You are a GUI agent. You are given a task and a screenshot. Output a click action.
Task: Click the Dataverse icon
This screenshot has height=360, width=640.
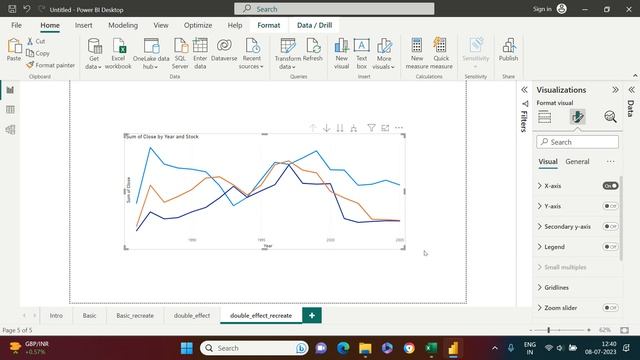pyautogui.click(x=224, y=45)
